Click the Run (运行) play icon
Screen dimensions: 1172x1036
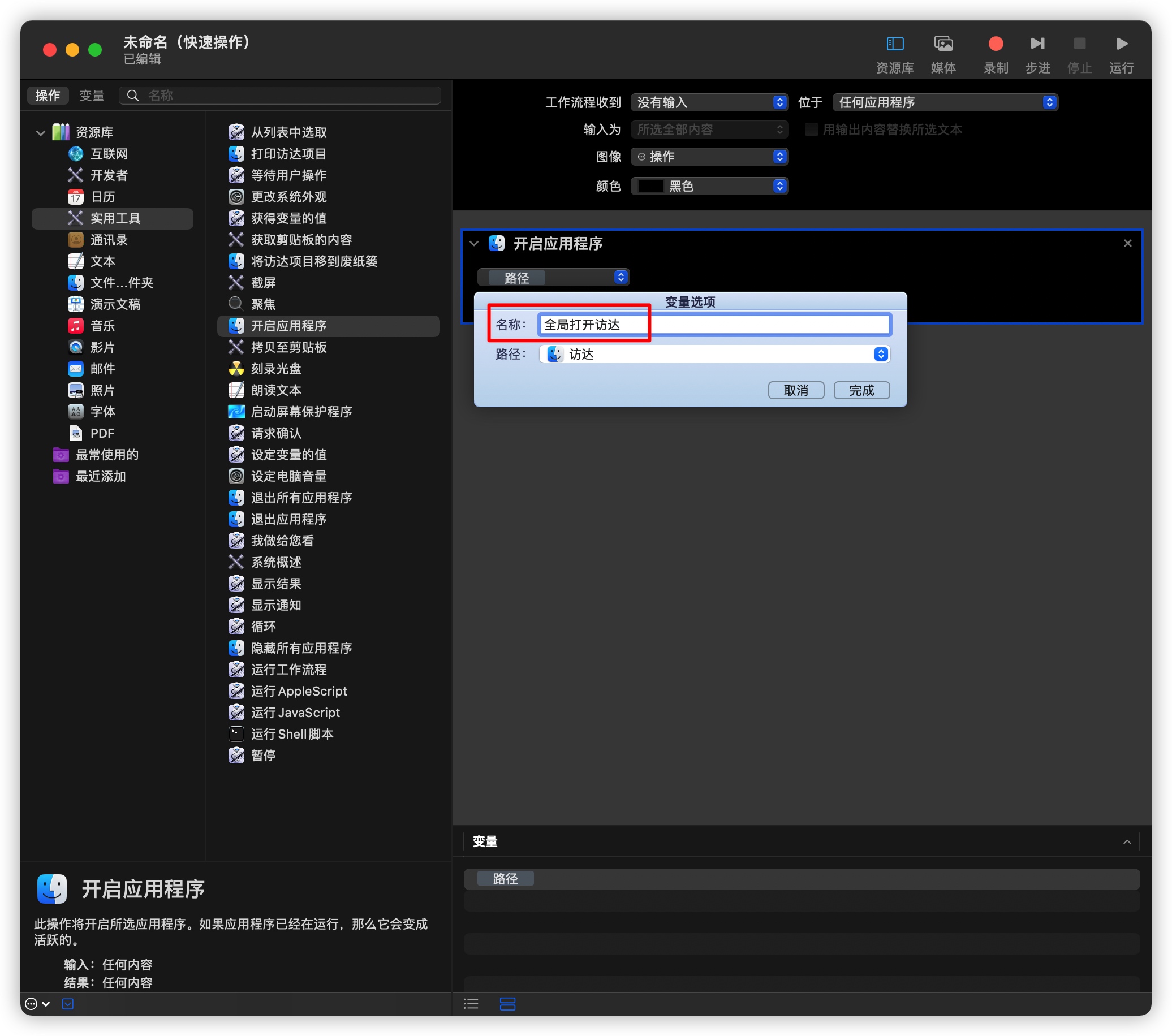[1121, 44]
